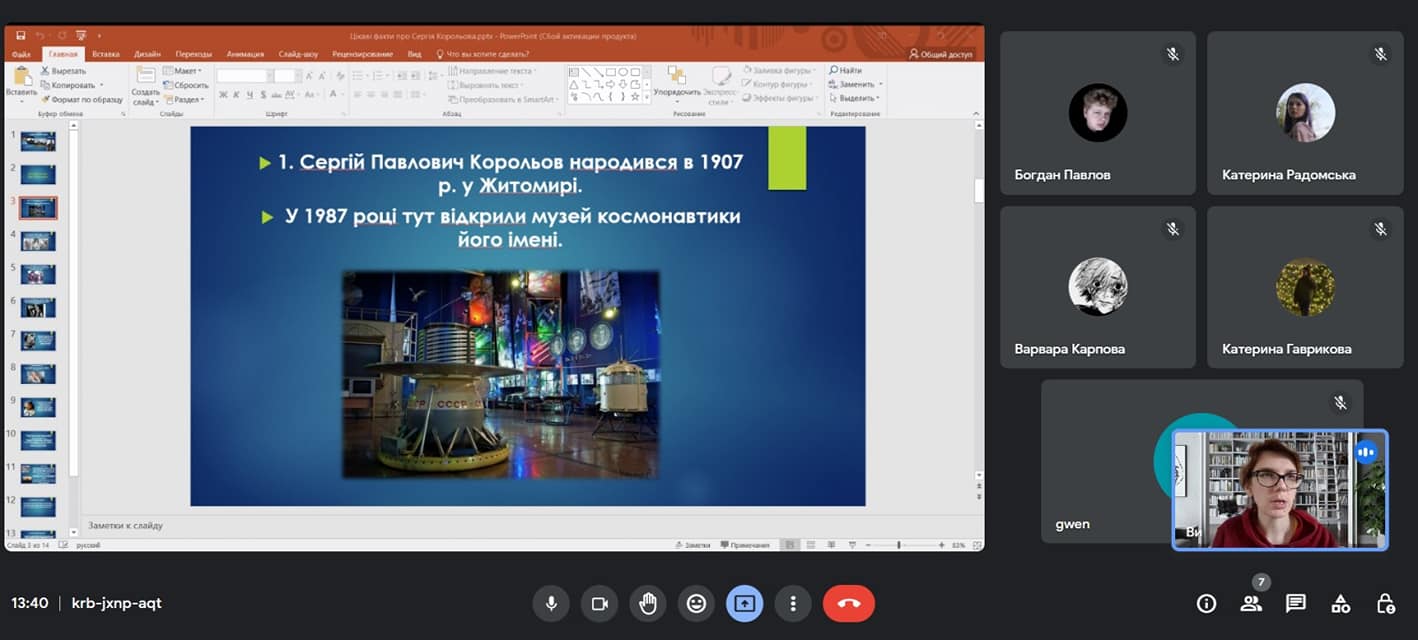The width and height of the screenshot is (1418, 640).
Task: Toggle the camera on or off
Action: click(599, 603)
